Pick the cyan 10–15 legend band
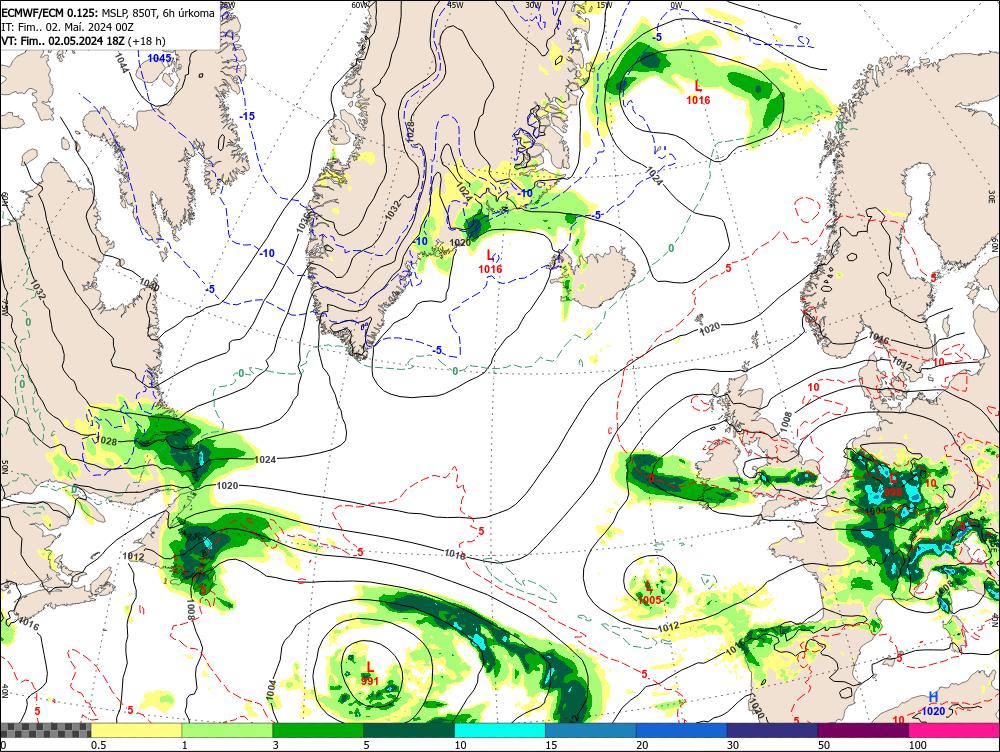Image resolution: width=1000 pixels, height=752 pixels. [x=499, y=730]
